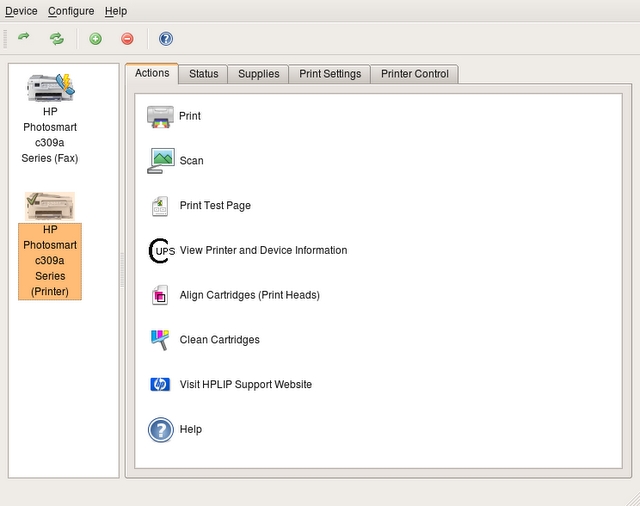640x506 pixels.
Task: Click the Print action printer icon
Action: [x=160, y=117]
